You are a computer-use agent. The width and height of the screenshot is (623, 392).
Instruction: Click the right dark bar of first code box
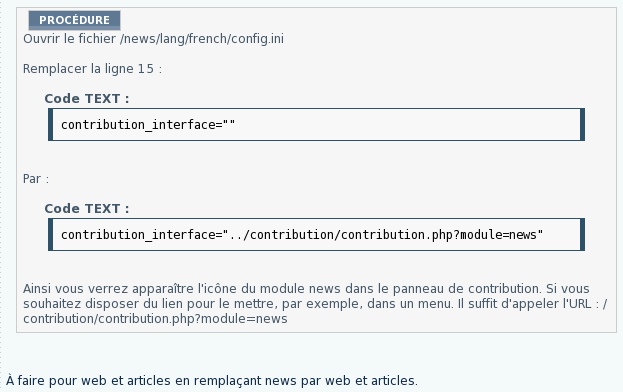click(x=582, y=125)
